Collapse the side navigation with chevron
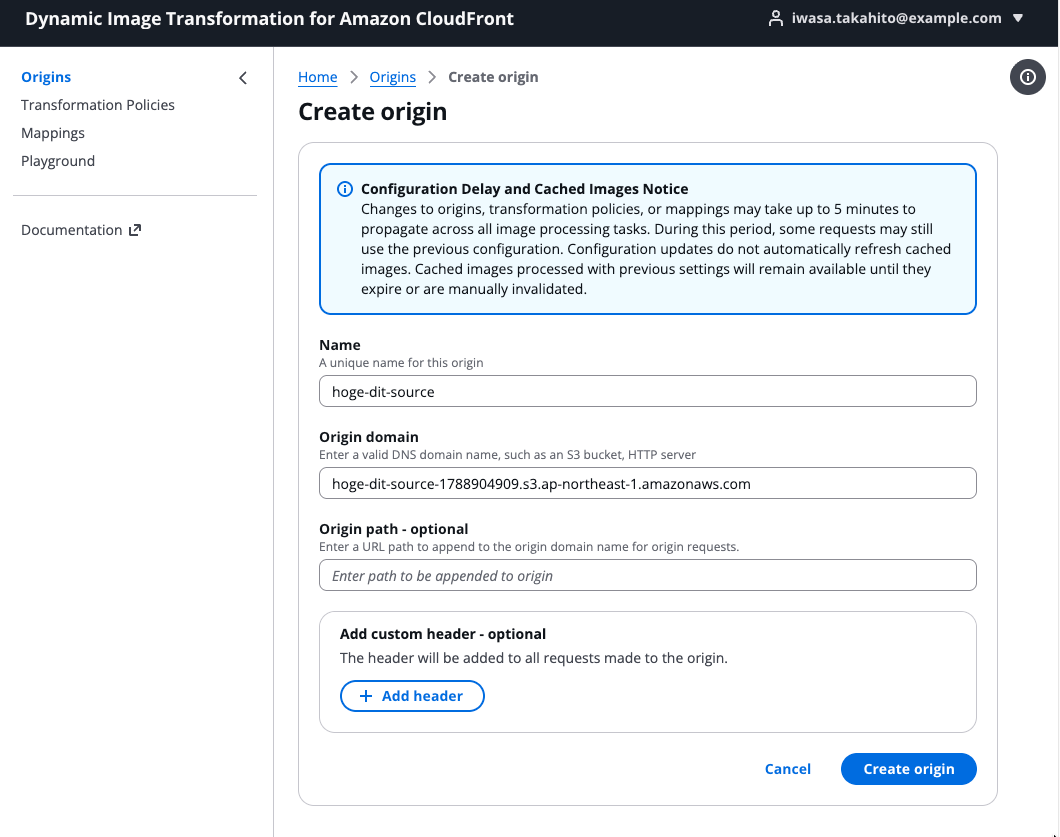 tap(243, 78)
